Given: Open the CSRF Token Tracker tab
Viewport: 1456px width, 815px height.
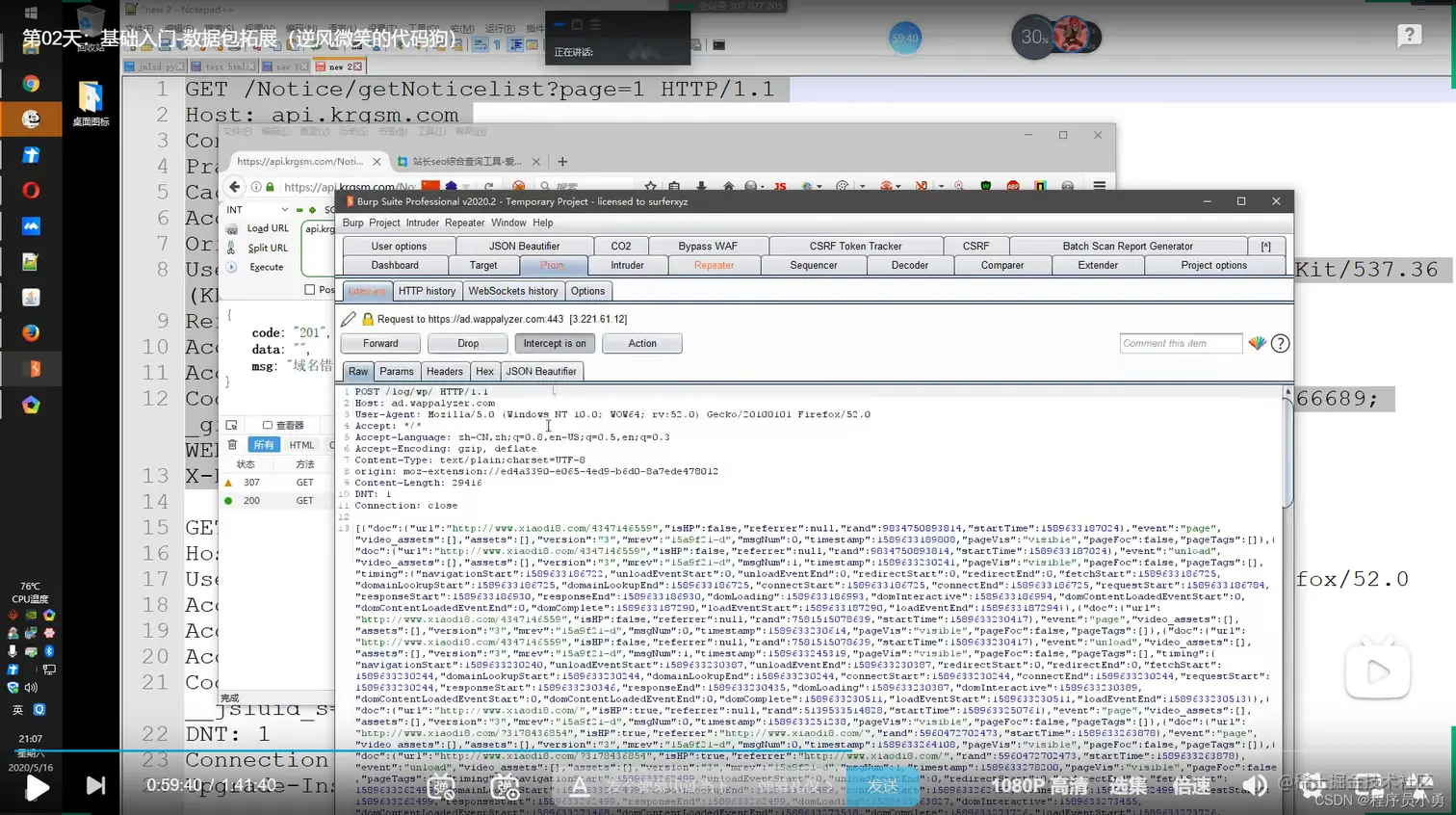Looking at the screenshot, I should (856, 247).
